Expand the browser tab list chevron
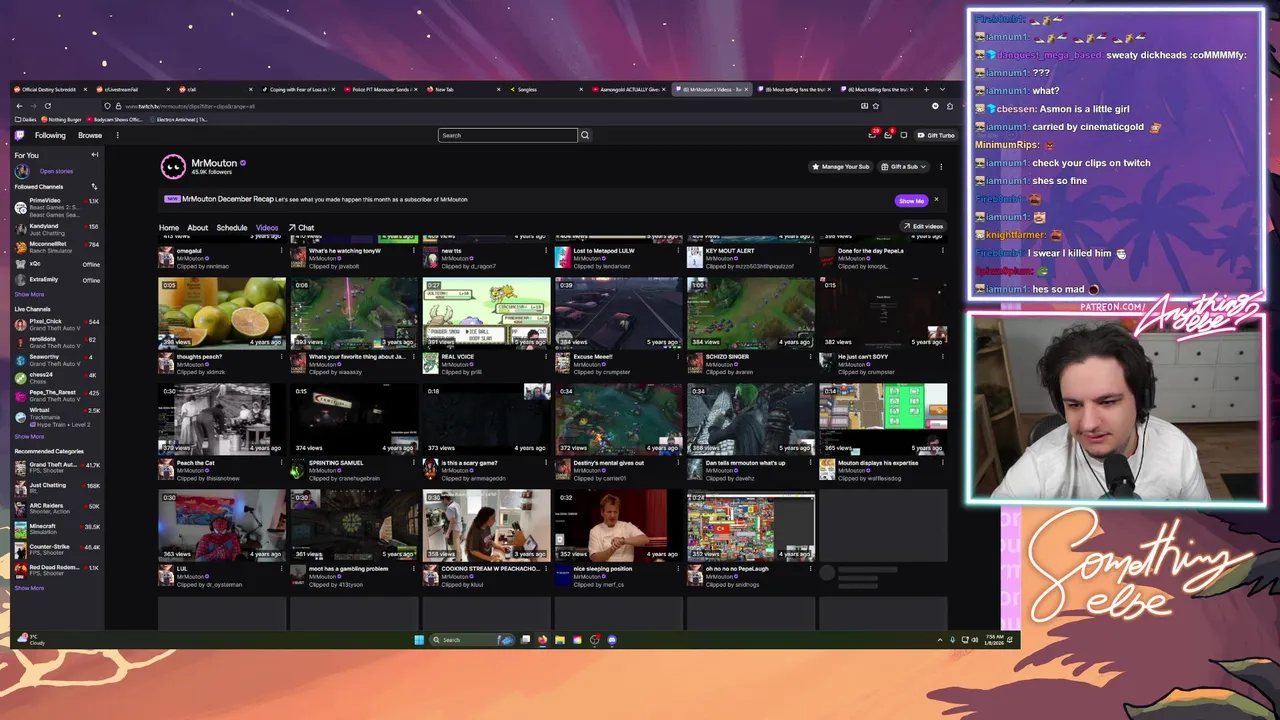The height and width of the screenshot is (720, 1280). click(942, 90)
